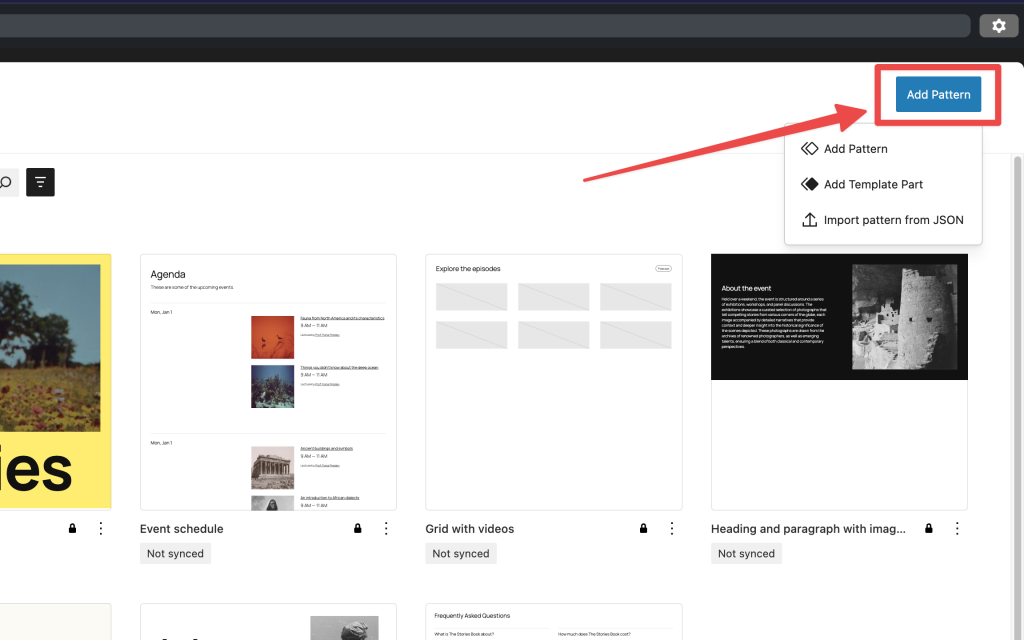Click the kebab menu on Grid with videos
This screenshot has width=1024, height=640.
pos(671,528)
